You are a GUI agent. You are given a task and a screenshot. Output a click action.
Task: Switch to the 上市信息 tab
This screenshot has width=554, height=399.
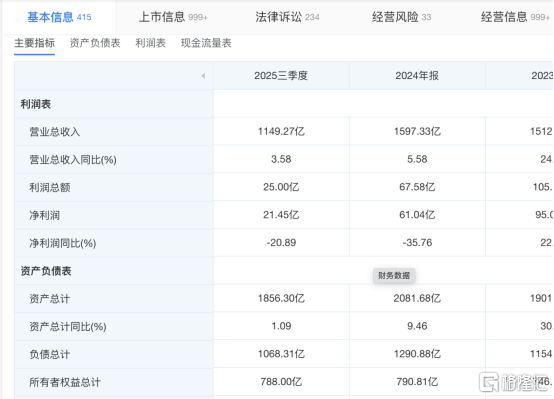point(173,17)
